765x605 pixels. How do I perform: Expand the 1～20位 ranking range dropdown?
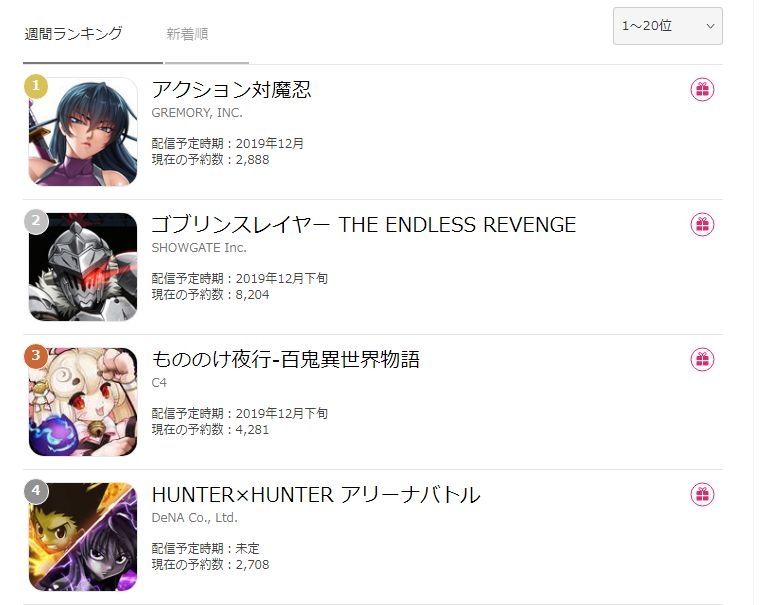(667, 26)
